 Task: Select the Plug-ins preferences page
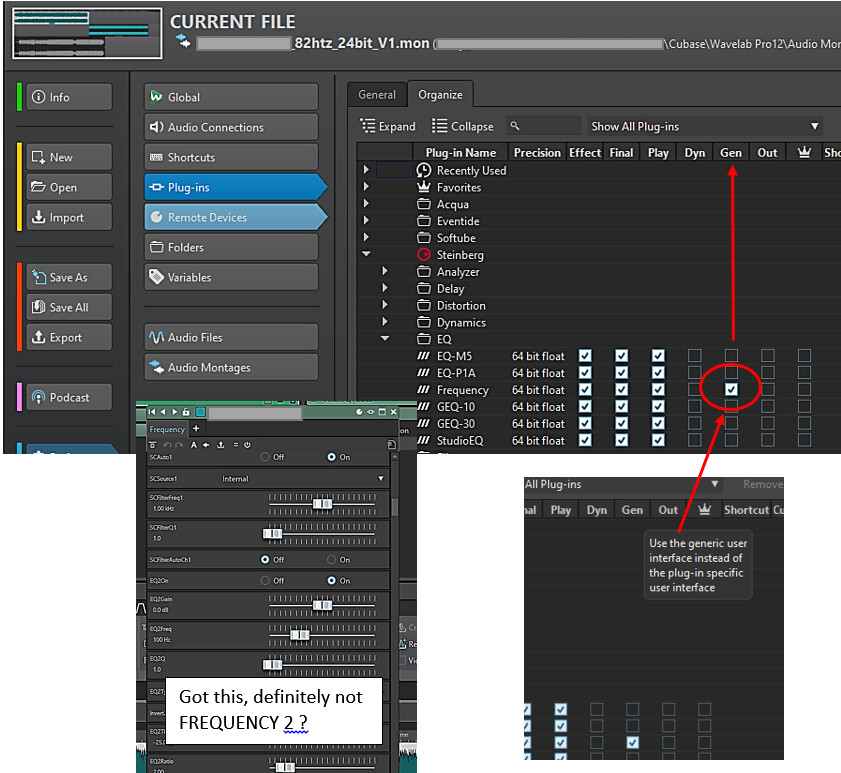(235, 187)
